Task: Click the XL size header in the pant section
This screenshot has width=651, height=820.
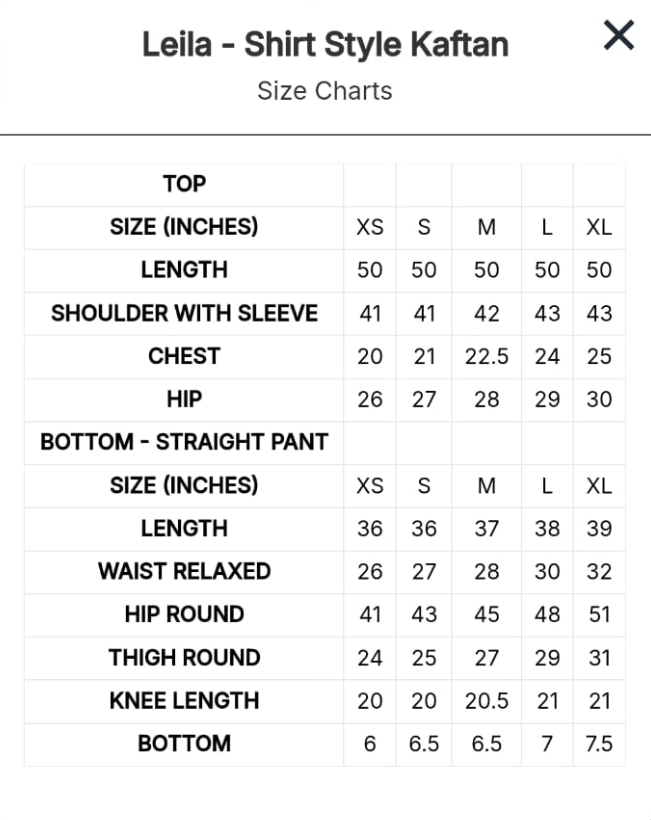Action: click(599, 486)
